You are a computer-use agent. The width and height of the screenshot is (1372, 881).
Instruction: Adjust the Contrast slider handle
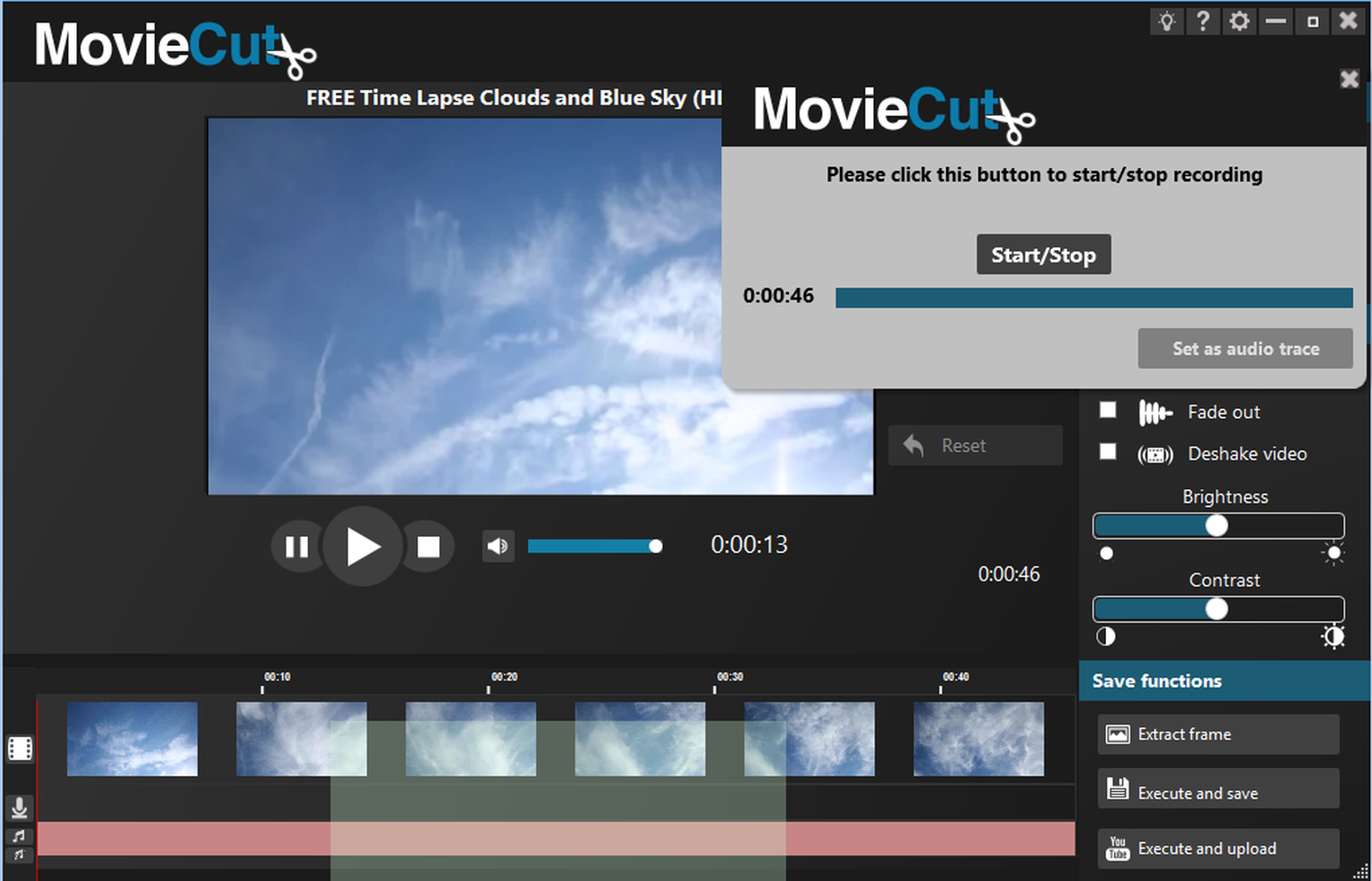[x=1217, y=610]
